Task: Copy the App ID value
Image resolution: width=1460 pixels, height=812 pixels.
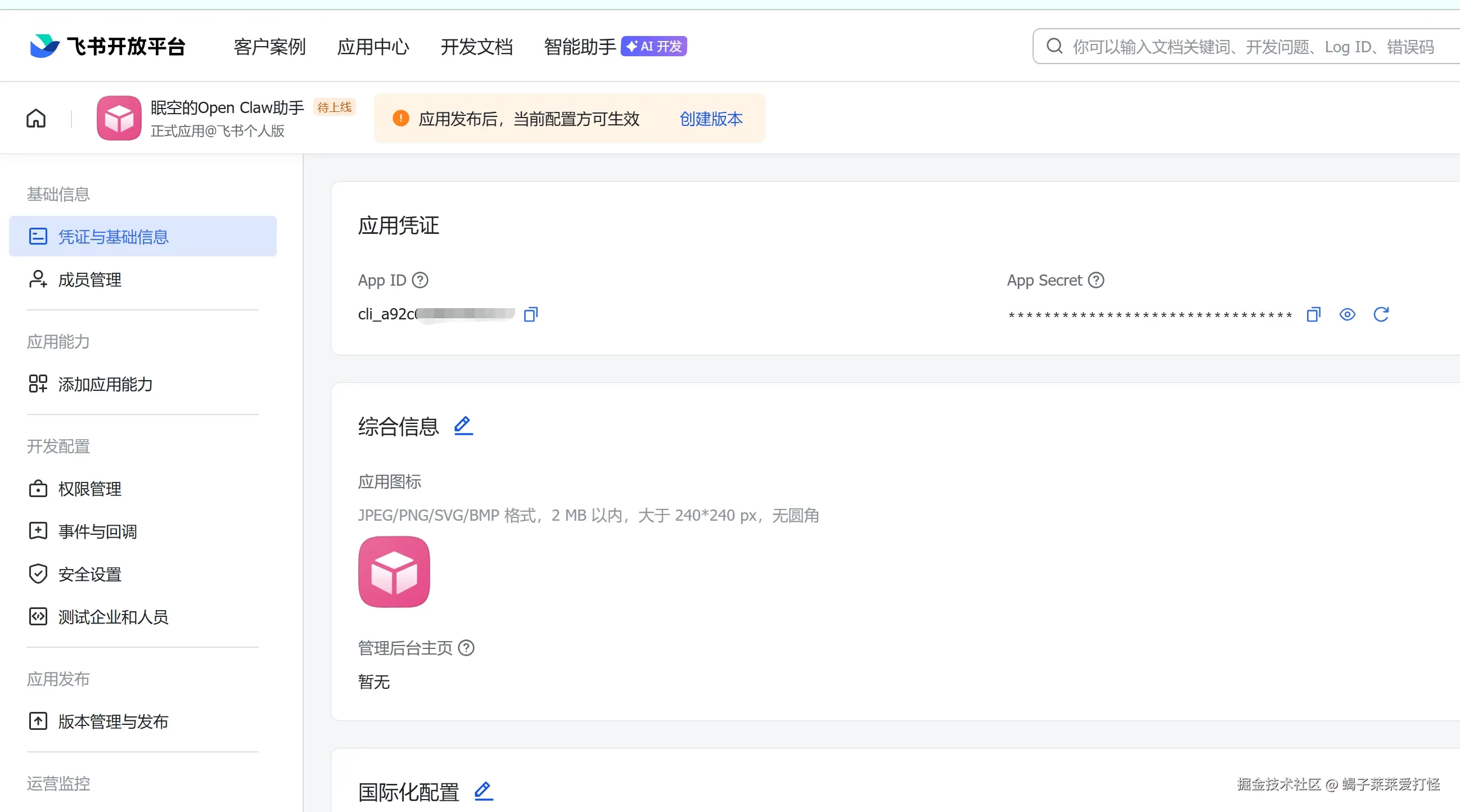Action: [x=530, y=314]
